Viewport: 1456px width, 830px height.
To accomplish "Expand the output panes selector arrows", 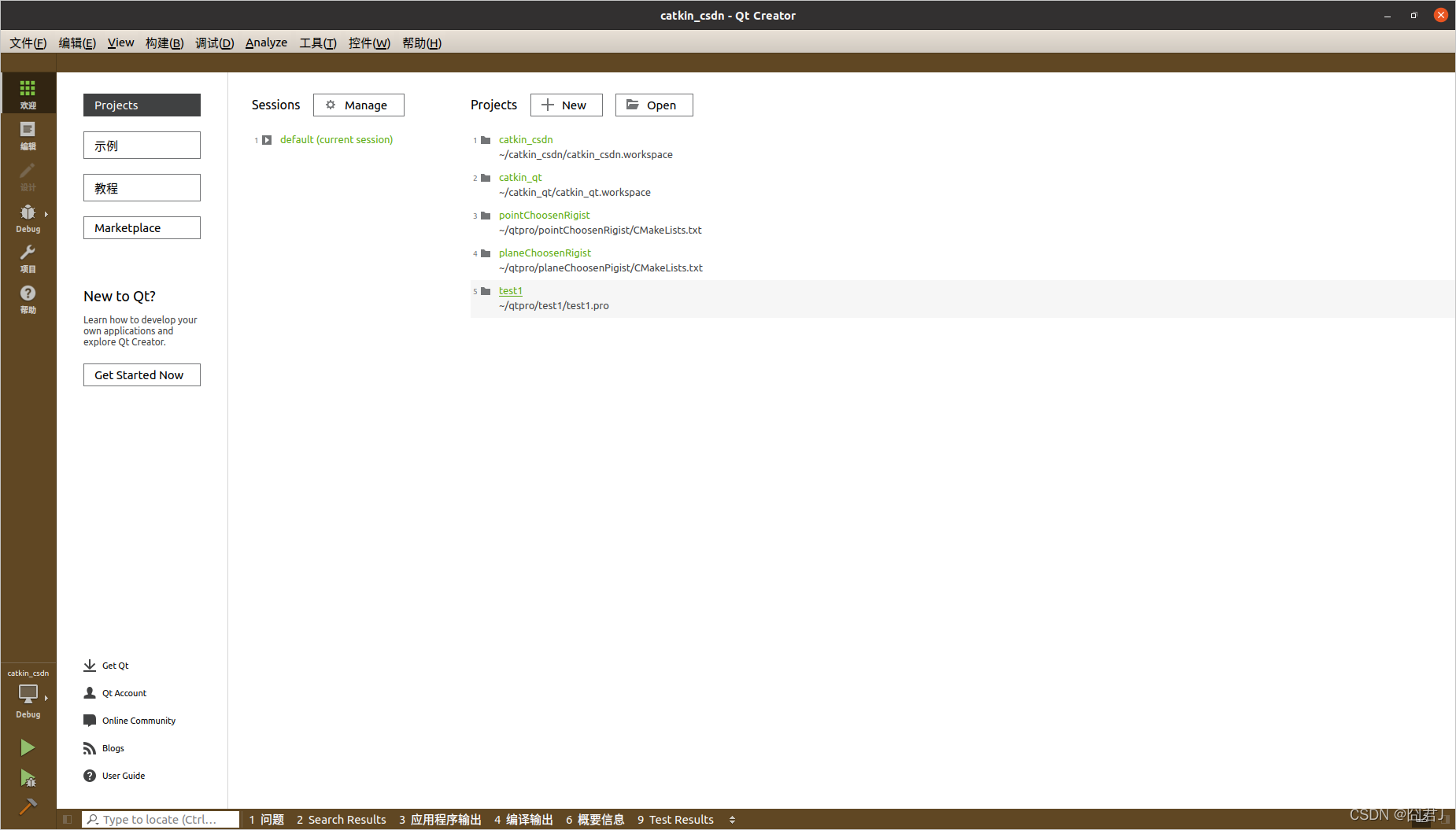I will [x=732, y=820].
